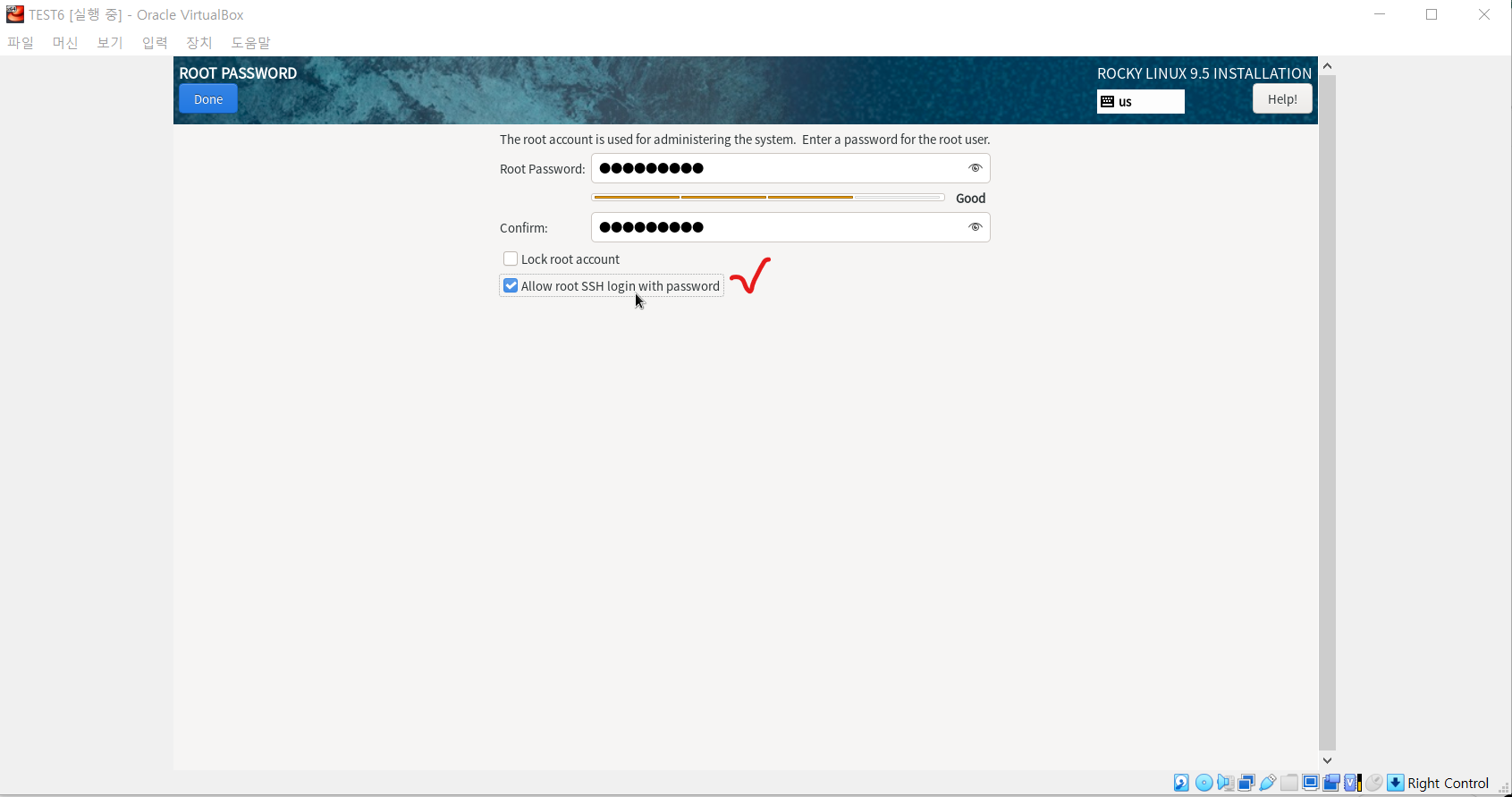
Task: Click the VirtualBox app icon in title bar
Action: pos(14,14)
